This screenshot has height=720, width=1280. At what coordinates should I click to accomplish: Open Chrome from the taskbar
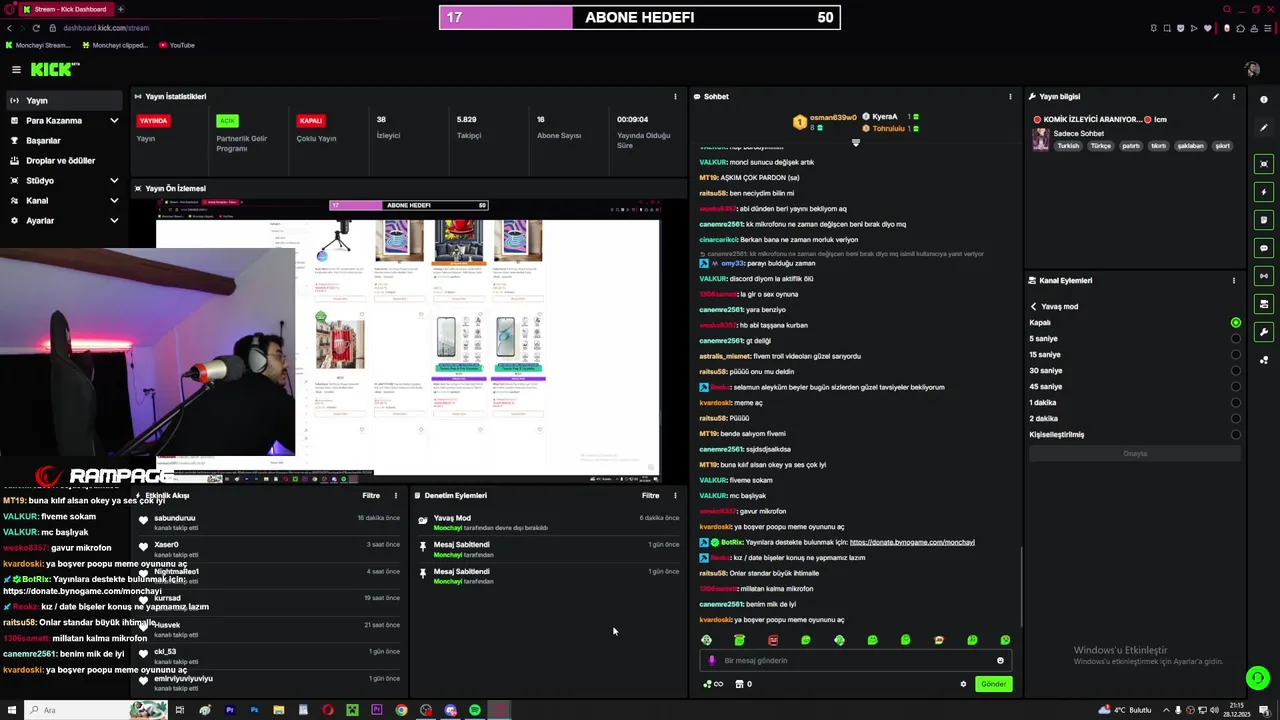[x=401, y=710]
